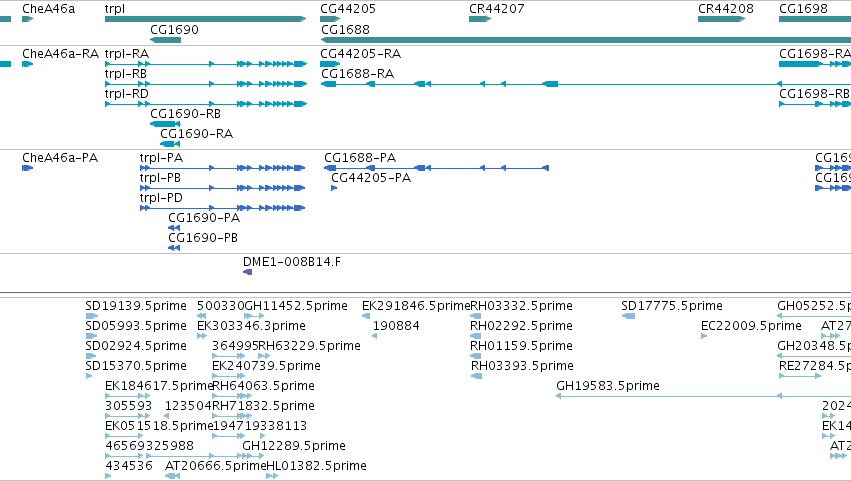Viewport: 851px width, 481px height.
Task: Open the CG1698-RA transcript label
Action: tap(815, 54)
